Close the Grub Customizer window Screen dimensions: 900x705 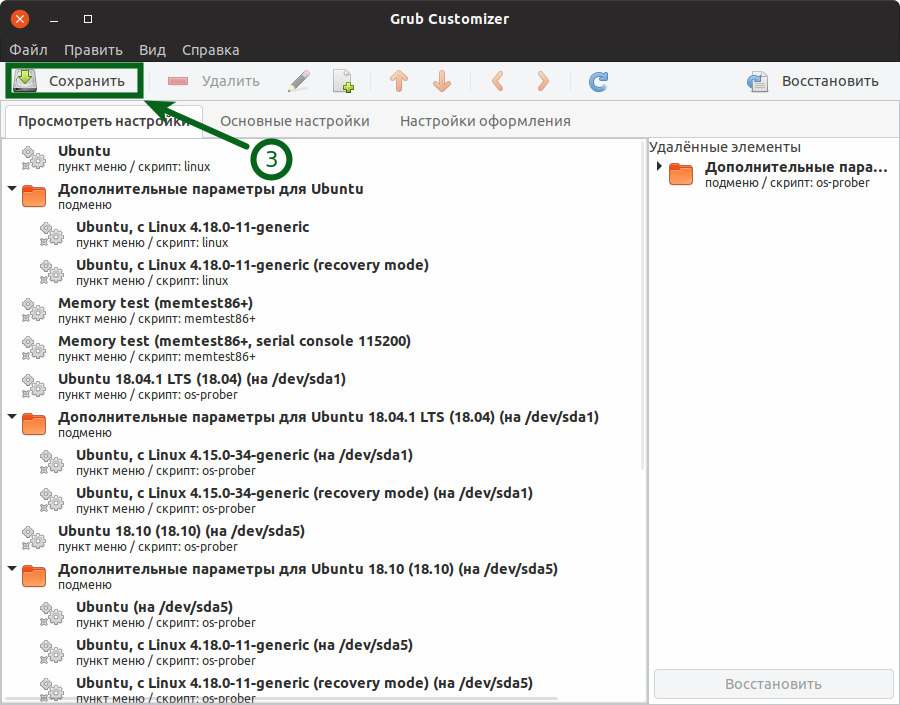tap(20, 19)
